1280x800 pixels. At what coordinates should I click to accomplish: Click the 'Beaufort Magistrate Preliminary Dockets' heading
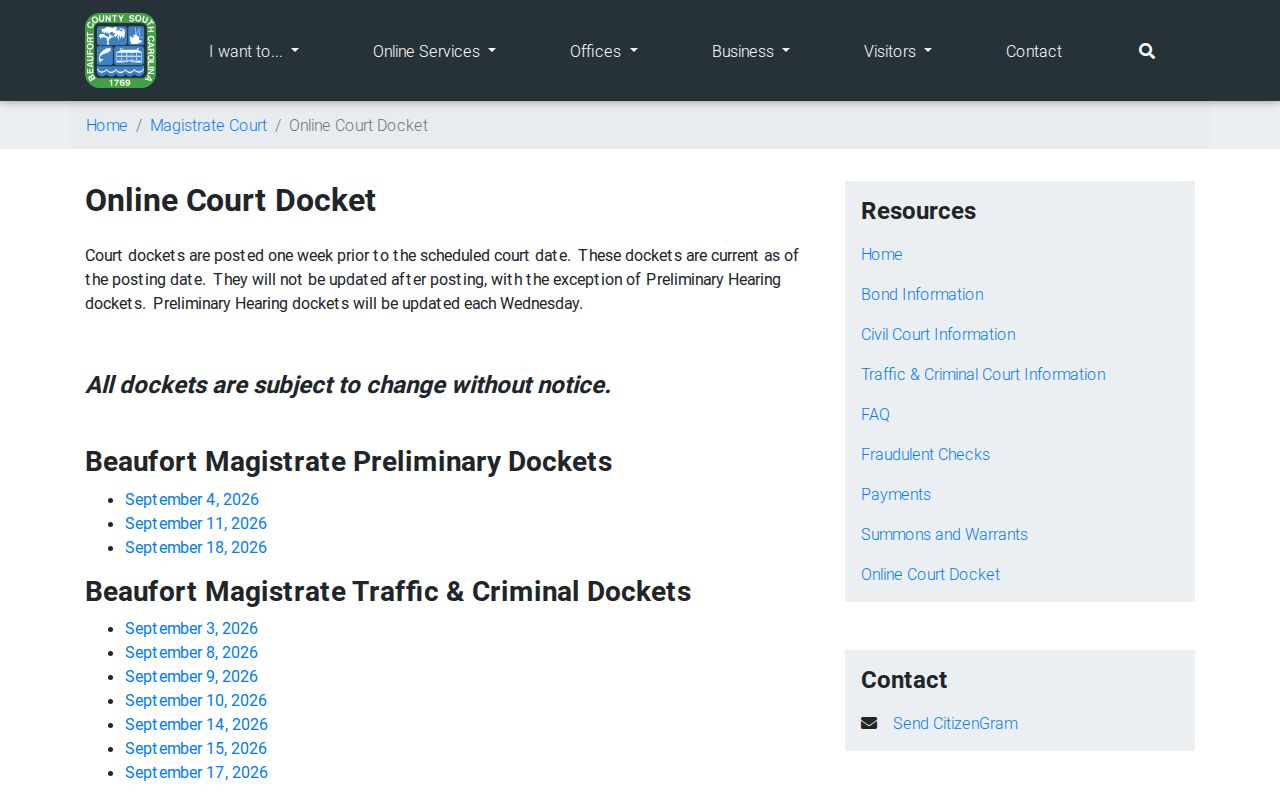click(x=349, y=461)
